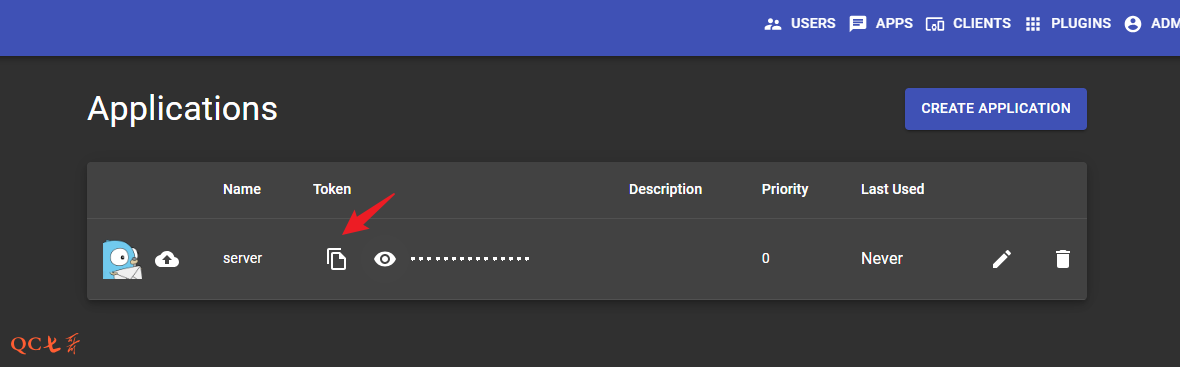
Task: Click the server application name
Action: (242, 258)
